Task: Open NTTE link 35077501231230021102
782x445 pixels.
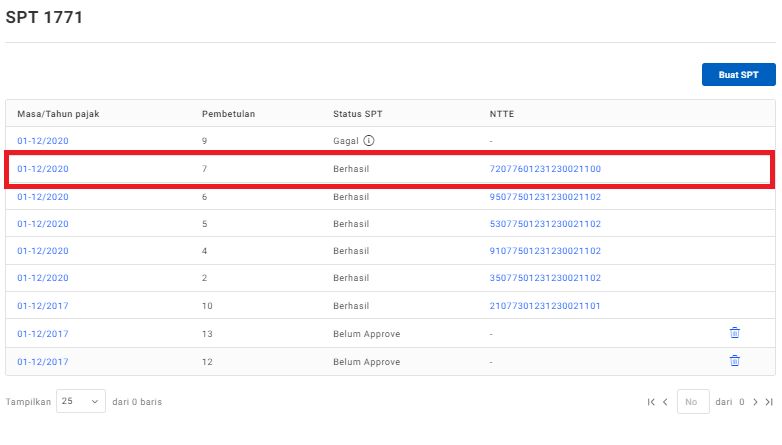Action: coord(544,278)
